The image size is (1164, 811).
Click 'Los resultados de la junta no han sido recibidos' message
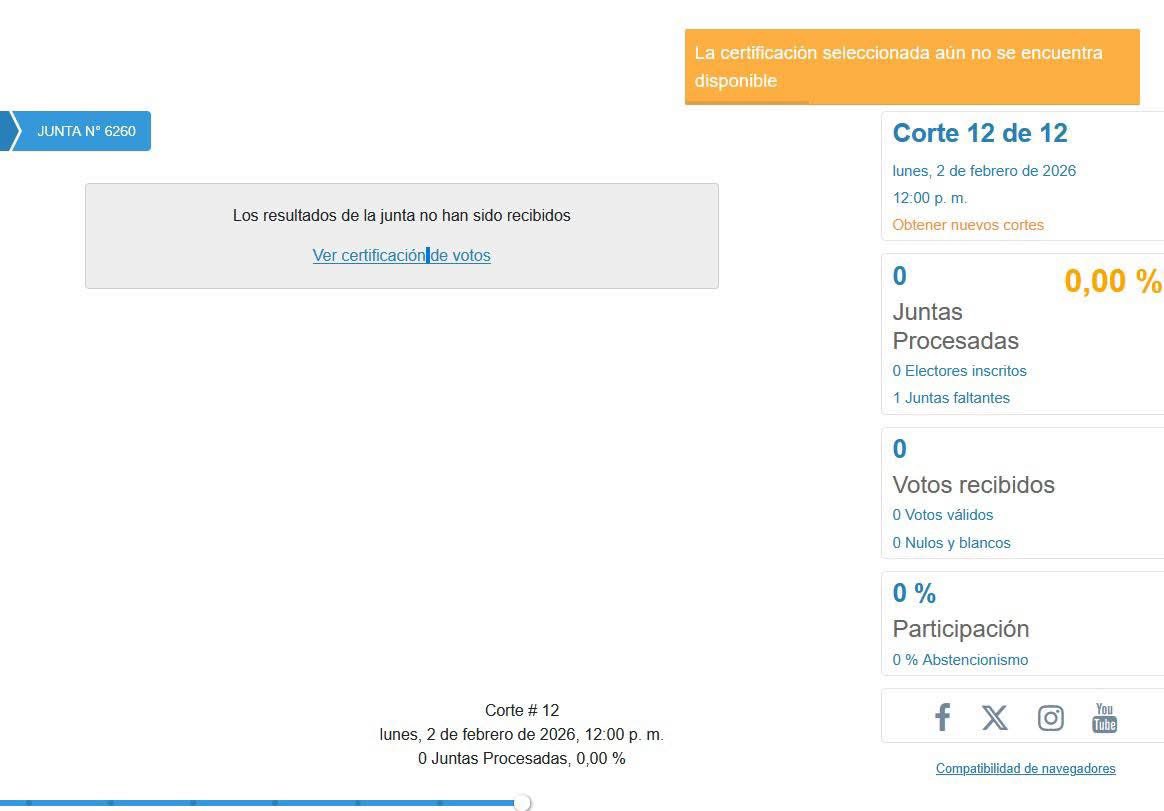pos(402,215)
